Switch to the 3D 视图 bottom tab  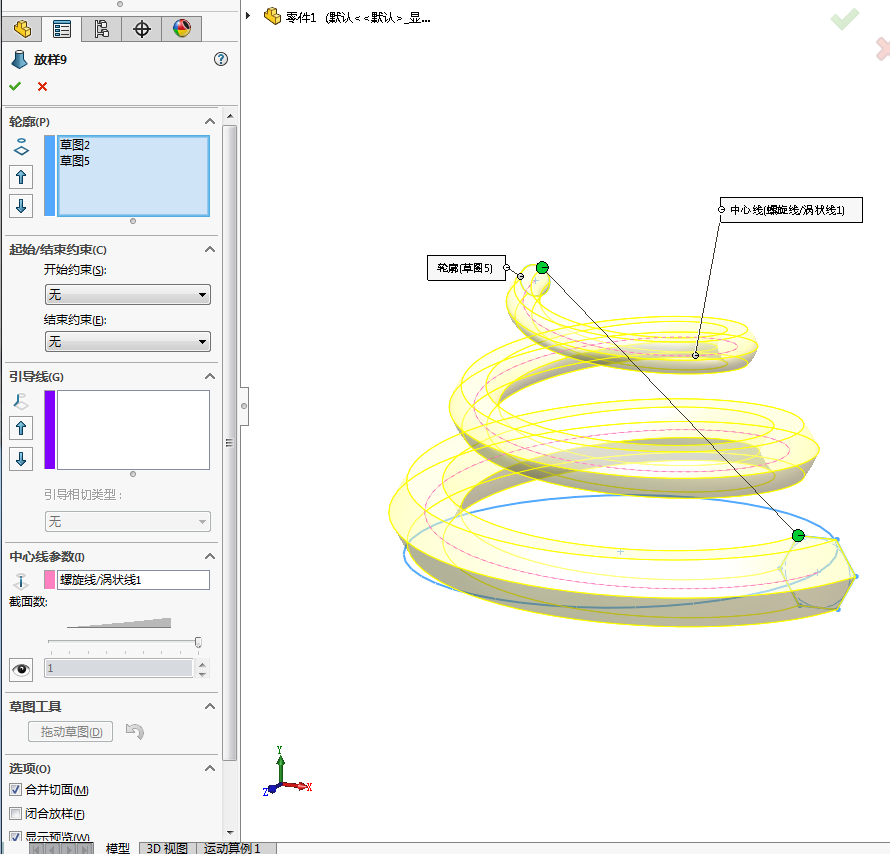(x=167, y=848)
